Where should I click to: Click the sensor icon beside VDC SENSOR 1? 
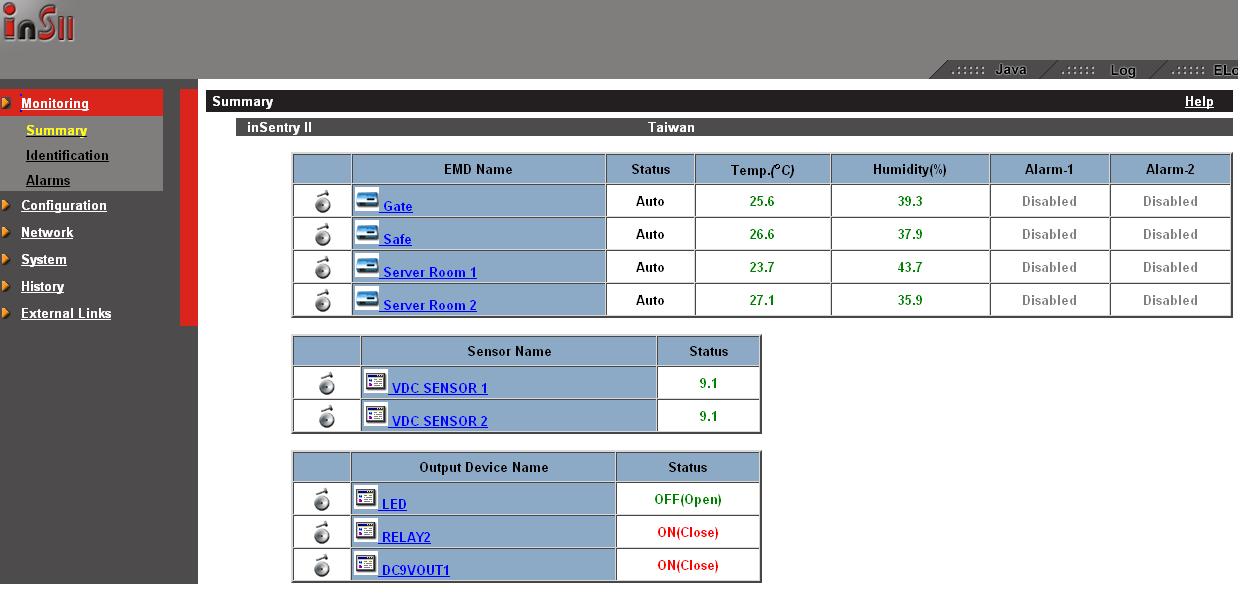pos(375,382)
